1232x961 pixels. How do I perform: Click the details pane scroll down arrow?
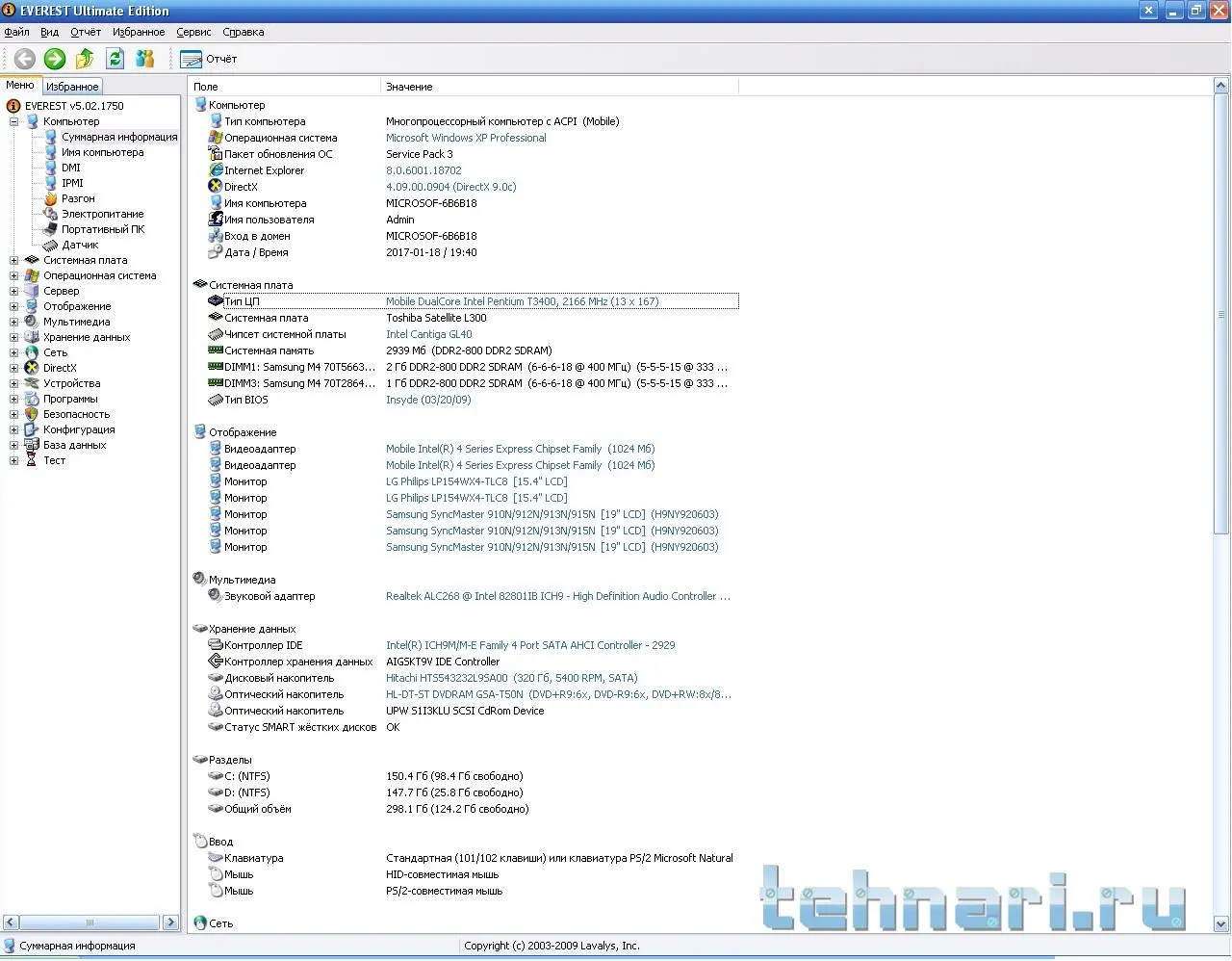click(x=1221, y=923)
